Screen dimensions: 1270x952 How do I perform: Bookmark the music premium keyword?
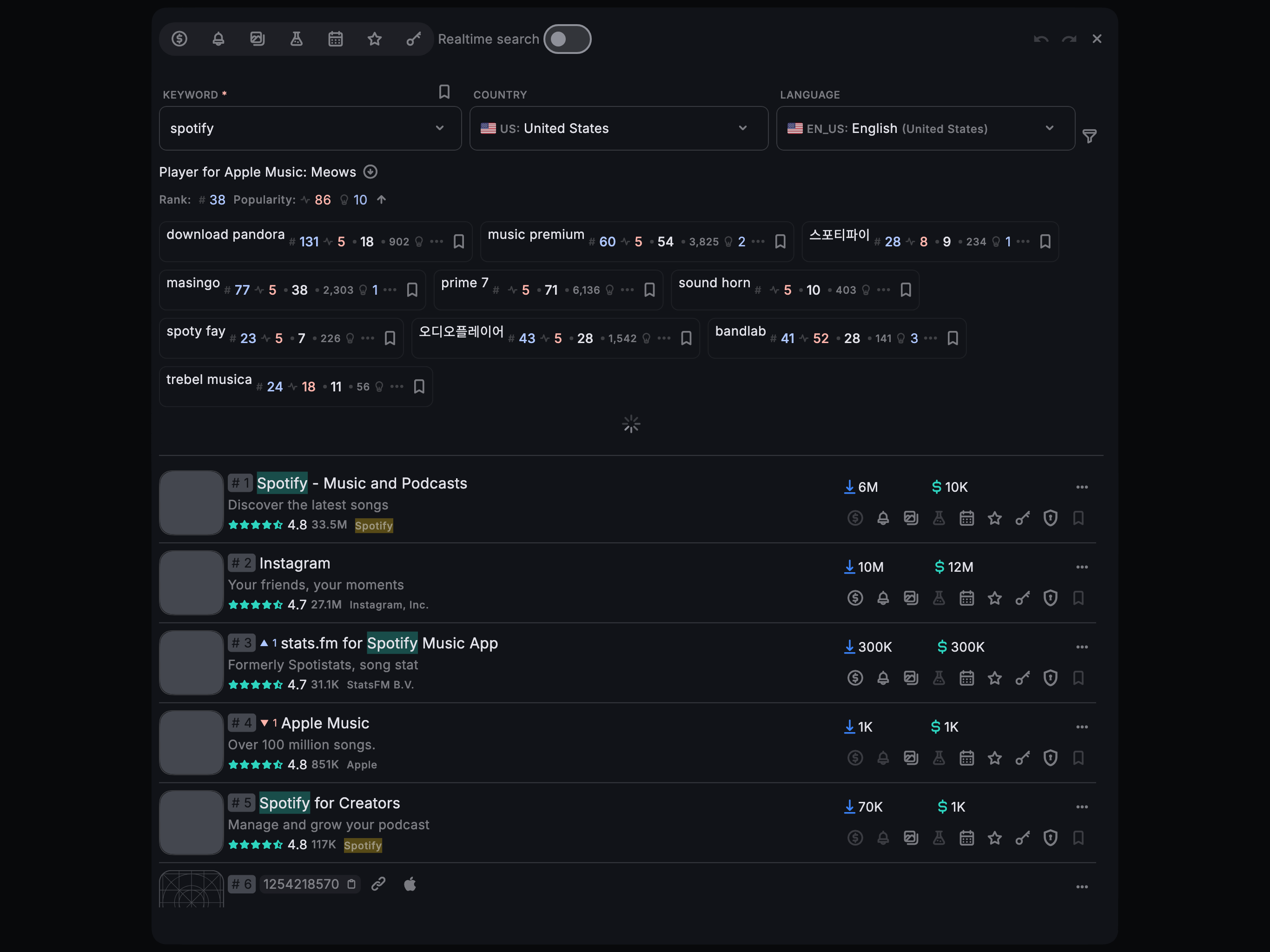(780, 241)
